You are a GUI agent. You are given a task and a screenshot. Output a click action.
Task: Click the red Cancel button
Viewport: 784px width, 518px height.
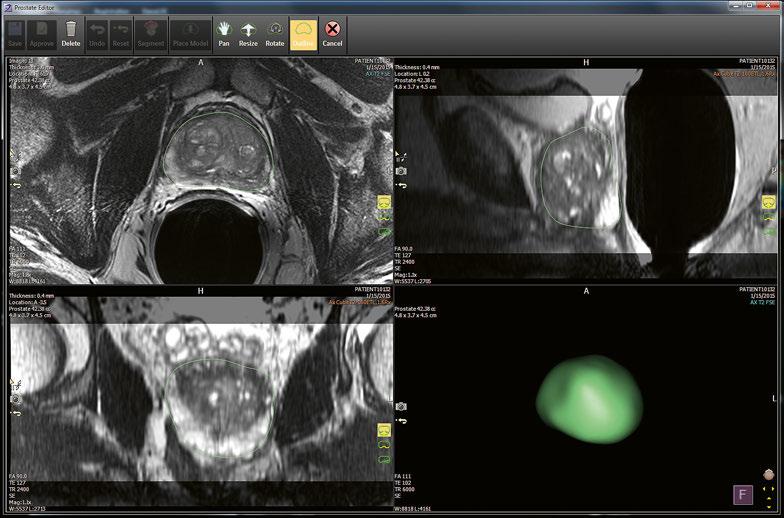click(x=332, y=34)
